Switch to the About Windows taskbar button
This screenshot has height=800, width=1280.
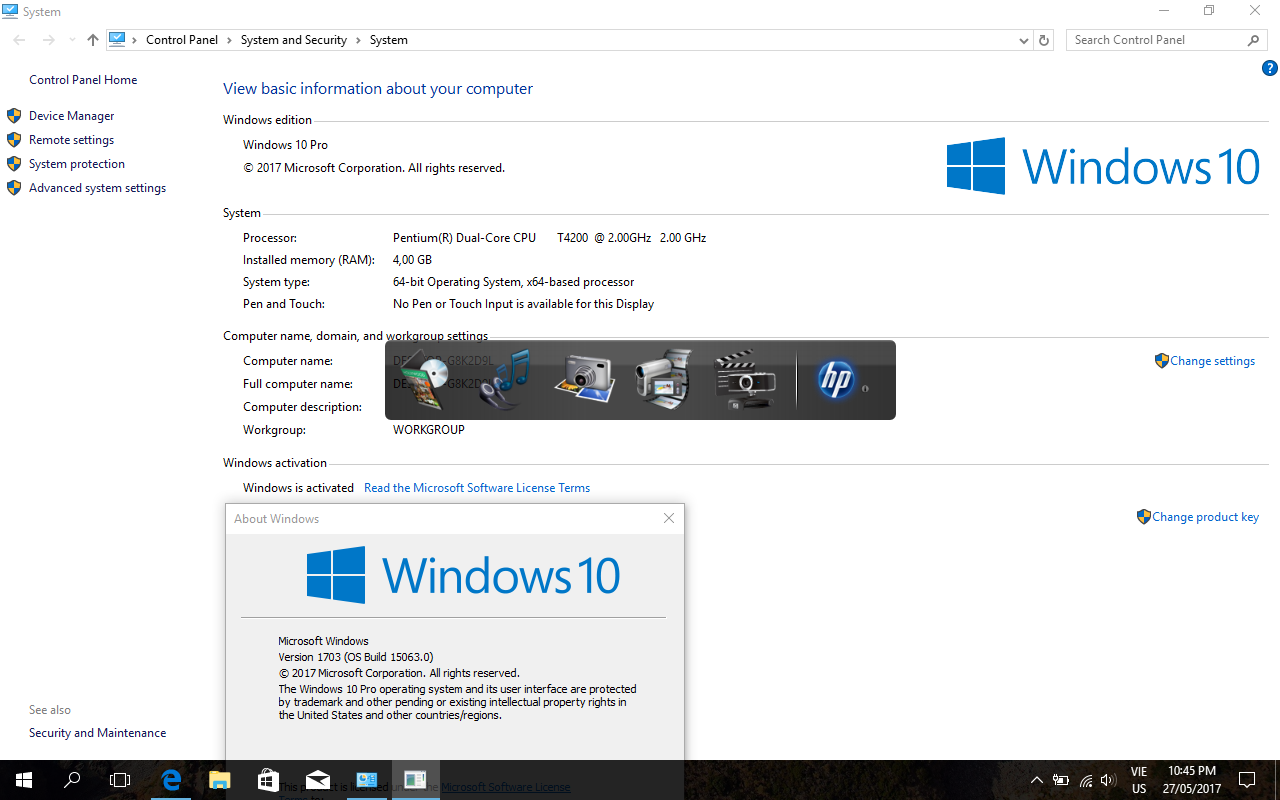pyautogui.click(x=415, y=780)
